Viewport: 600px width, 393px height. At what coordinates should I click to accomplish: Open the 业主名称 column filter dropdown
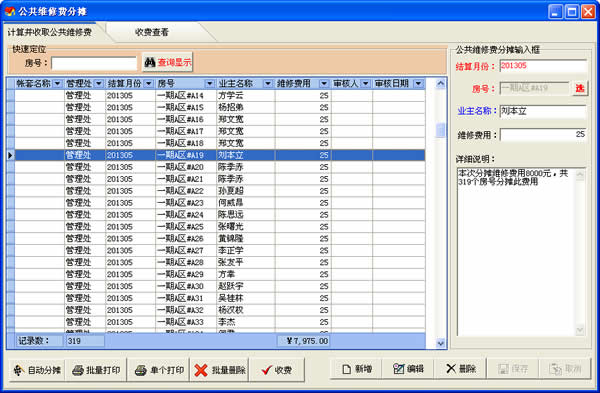[268, 83]
